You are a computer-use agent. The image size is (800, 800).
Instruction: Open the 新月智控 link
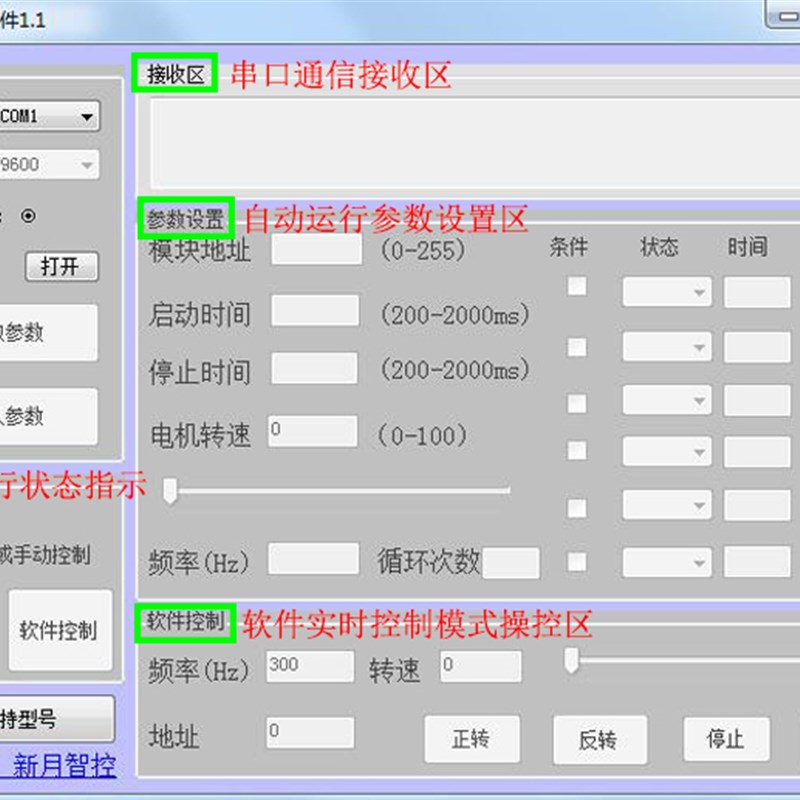62,763
